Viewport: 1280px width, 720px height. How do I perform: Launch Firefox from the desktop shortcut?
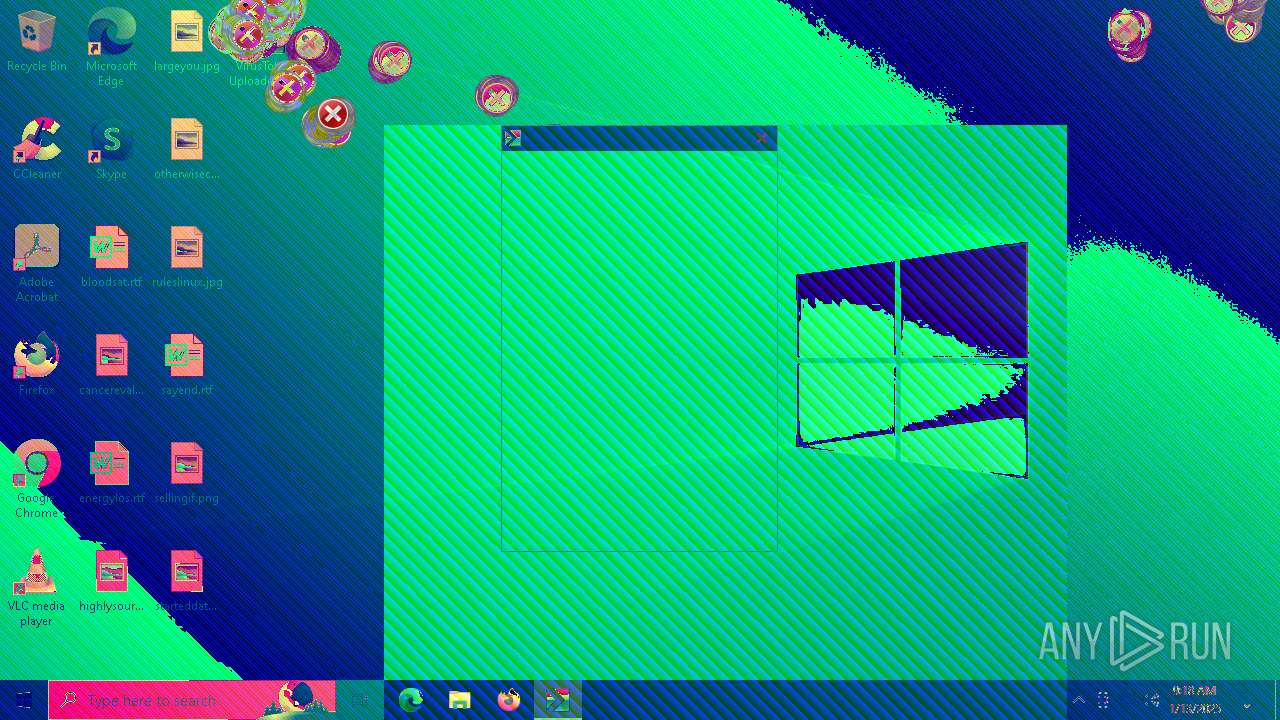(x=36, y=366)
